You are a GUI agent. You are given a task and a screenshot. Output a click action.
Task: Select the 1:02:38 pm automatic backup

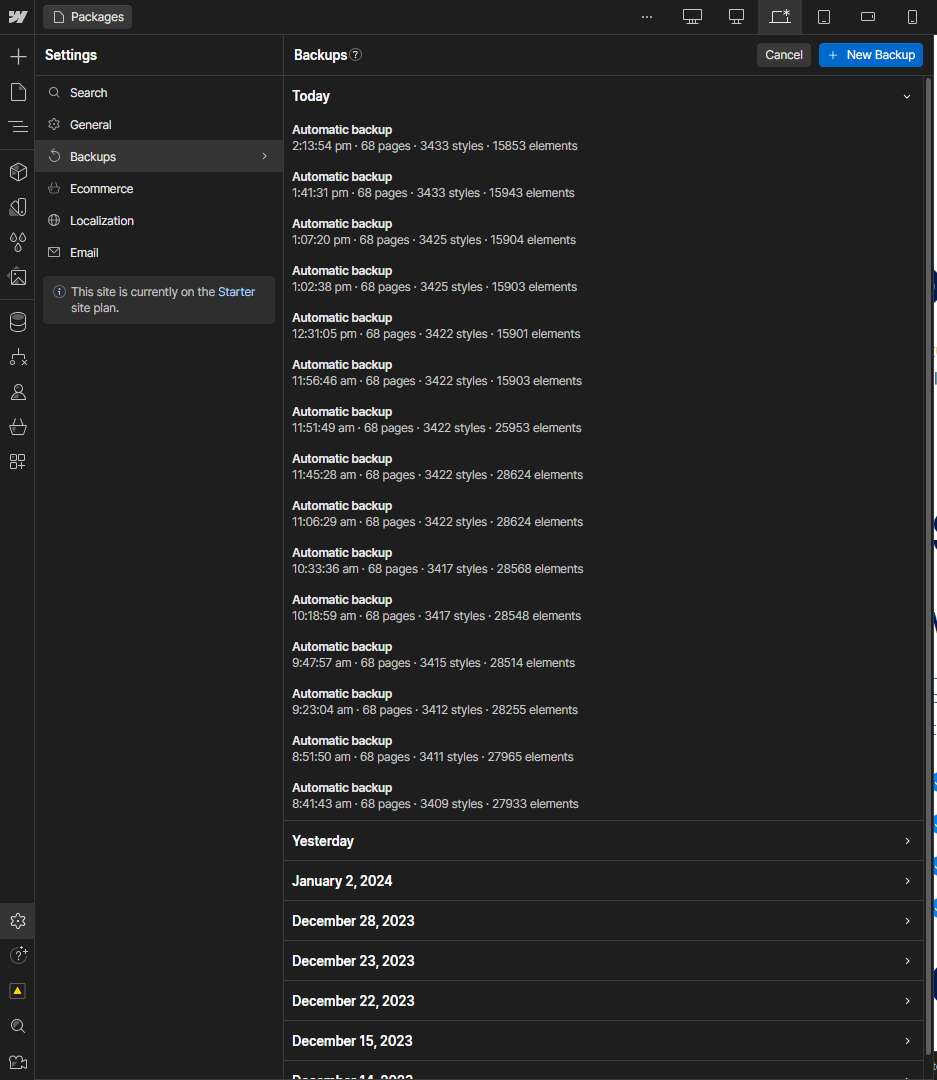coord(604,279)
